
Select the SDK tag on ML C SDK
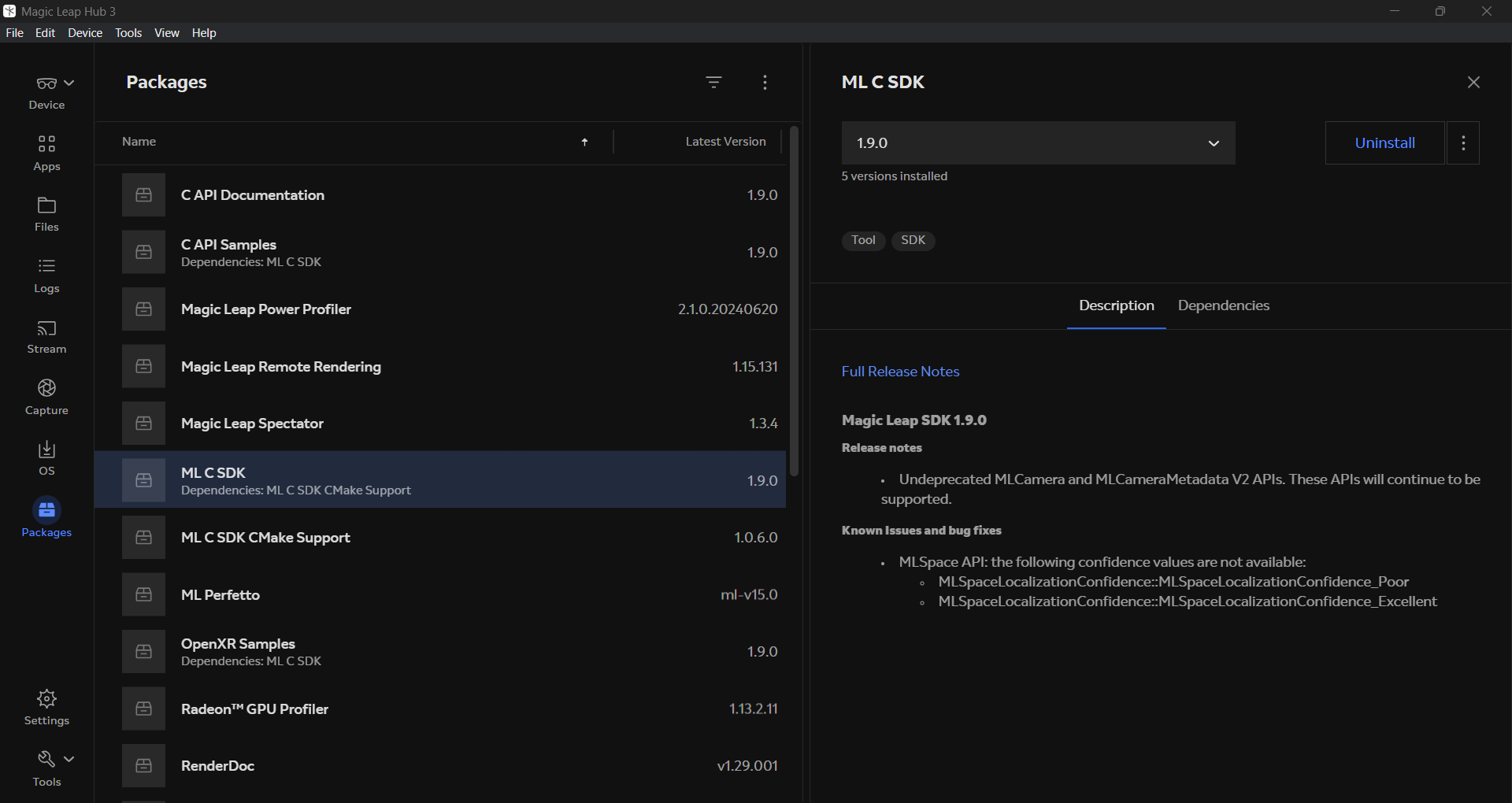912,240
